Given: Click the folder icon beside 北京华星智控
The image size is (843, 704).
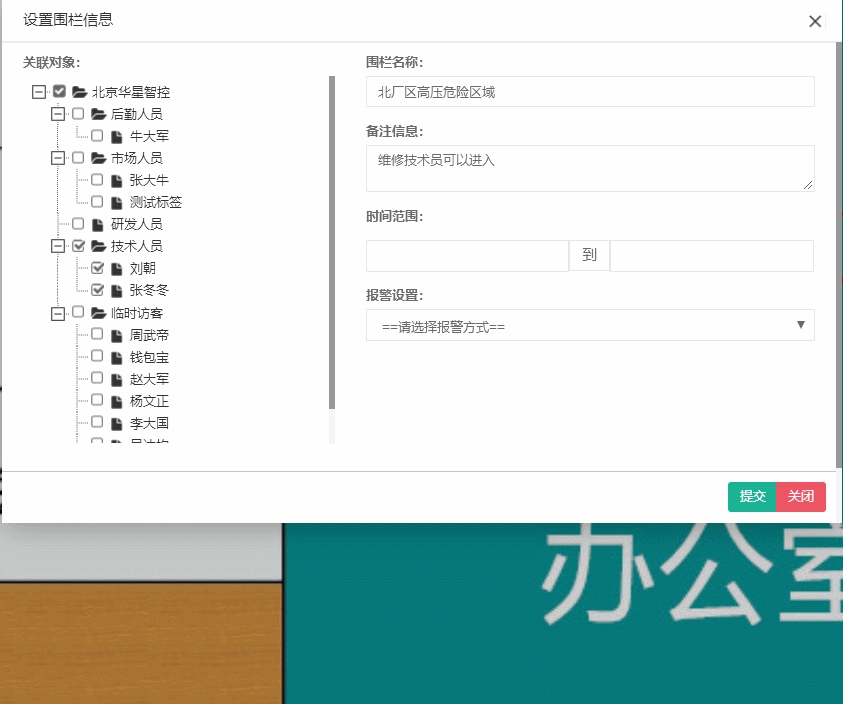Looking at the screenshot, I should pyautogui.click(x=79, y=91).
